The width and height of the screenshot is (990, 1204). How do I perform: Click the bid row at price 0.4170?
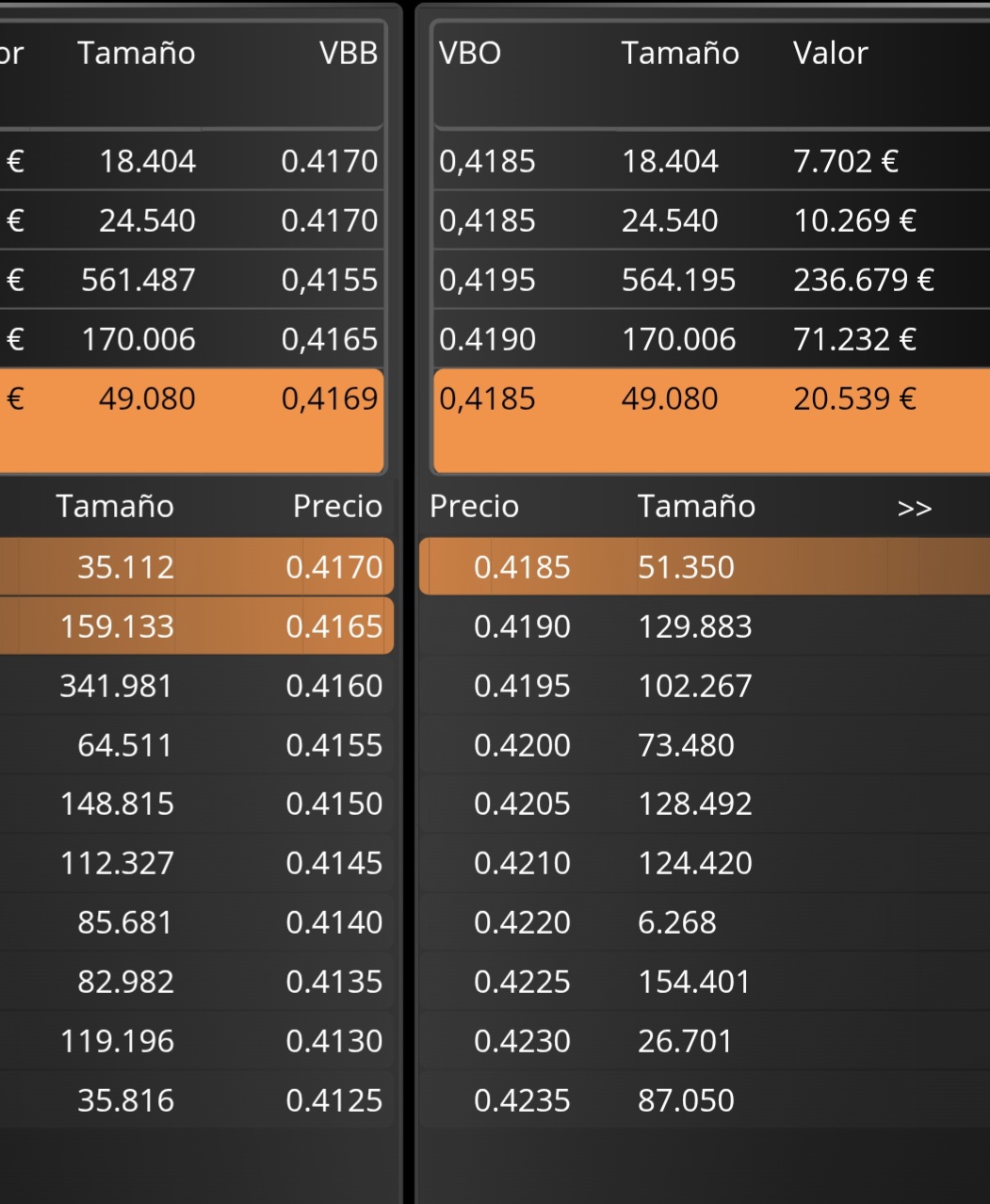coord(196,567)
